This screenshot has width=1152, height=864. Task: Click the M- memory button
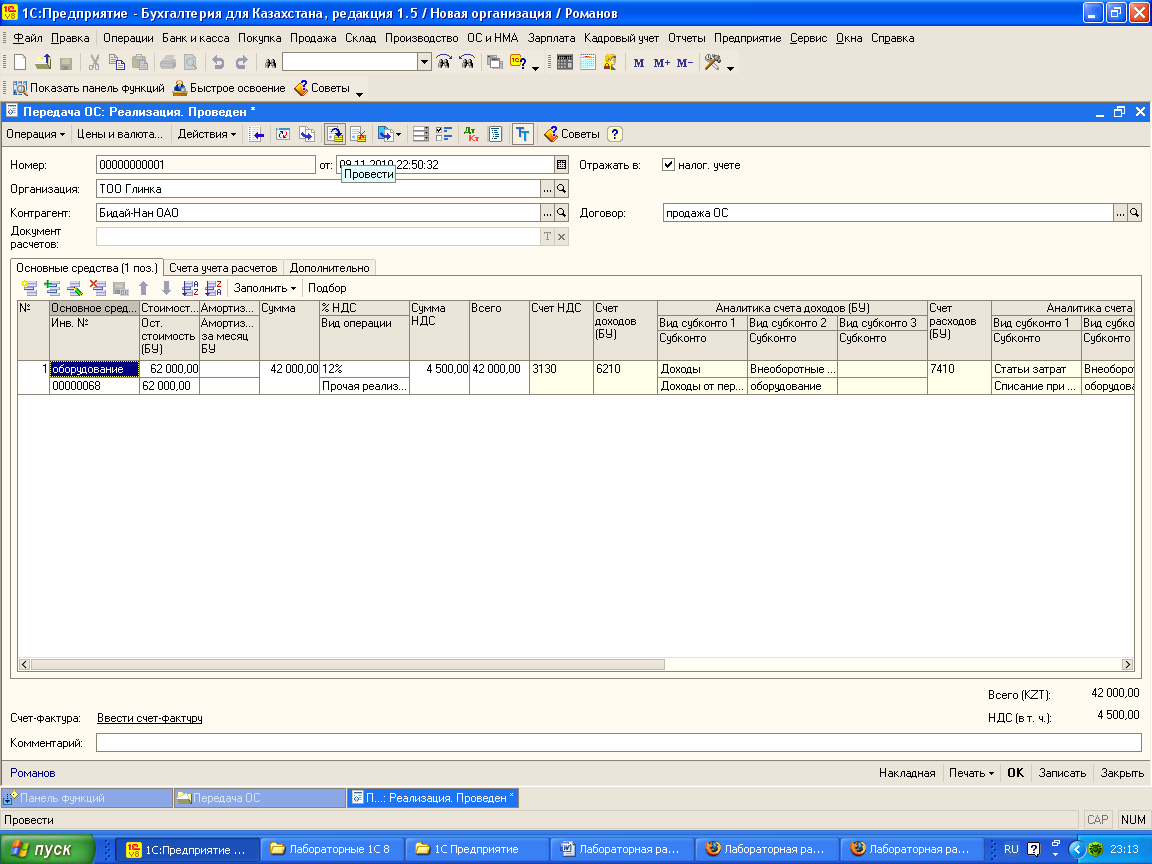(685, 63)
